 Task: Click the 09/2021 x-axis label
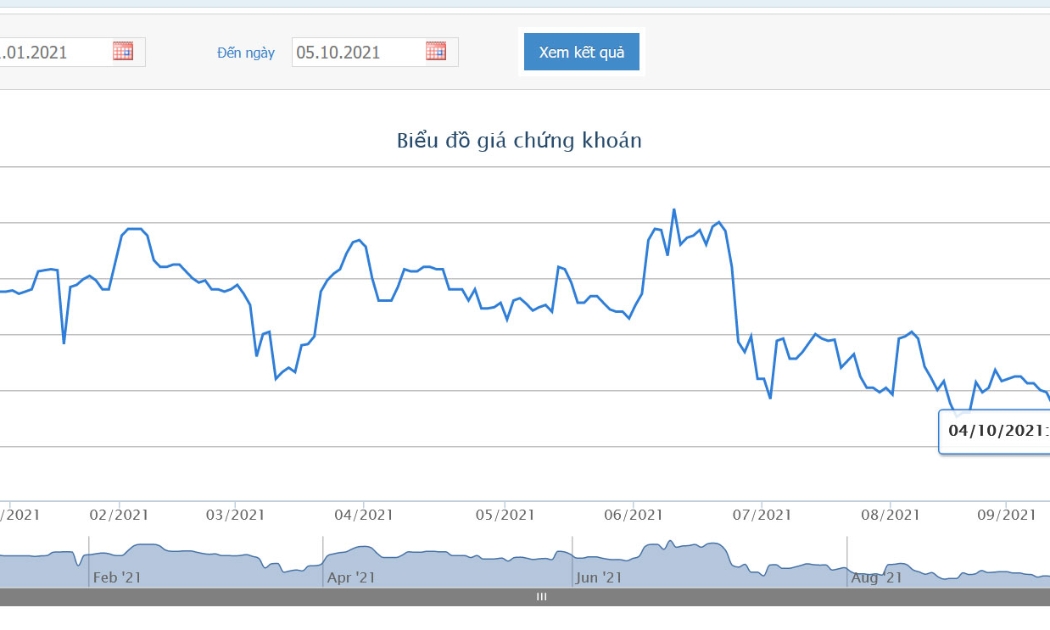coord(1006,515)
